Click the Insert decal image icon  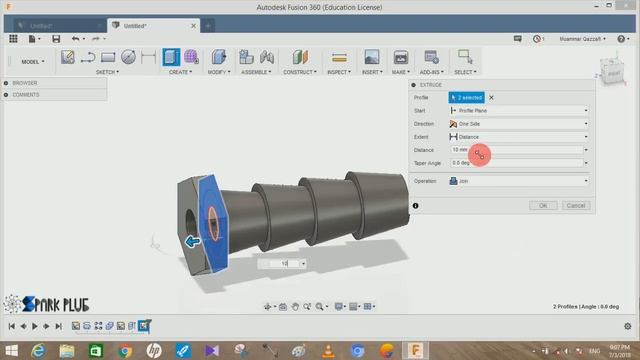[x=372, y=57]
